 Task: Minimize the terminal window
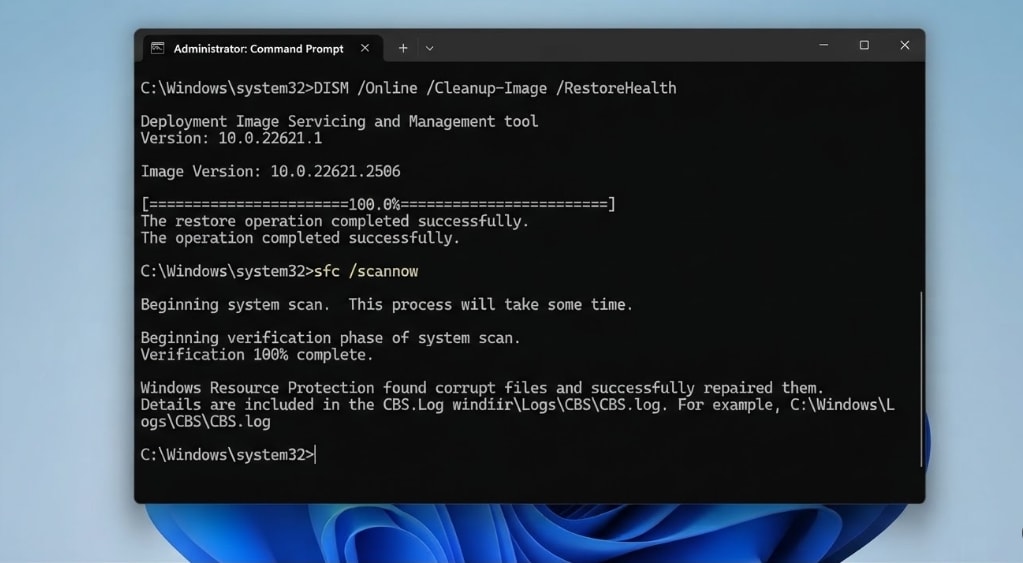(823, 45)
